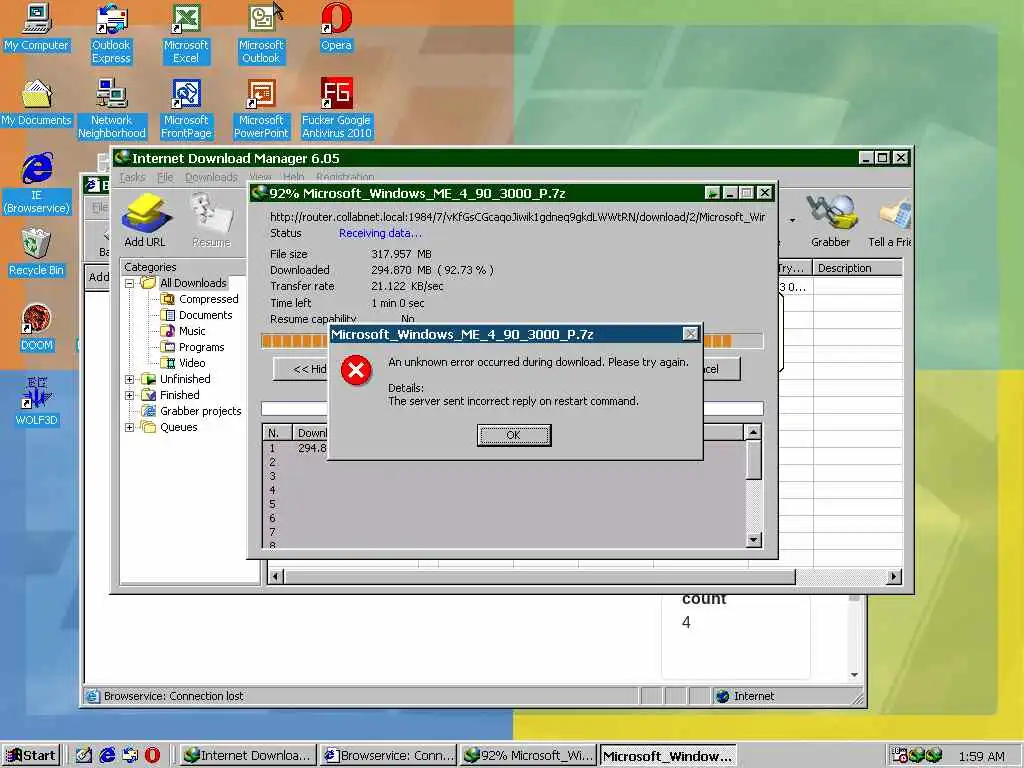Screen dimensions: 1024x768
Task: Select the Programs category
Action: (x=201, y=347)
